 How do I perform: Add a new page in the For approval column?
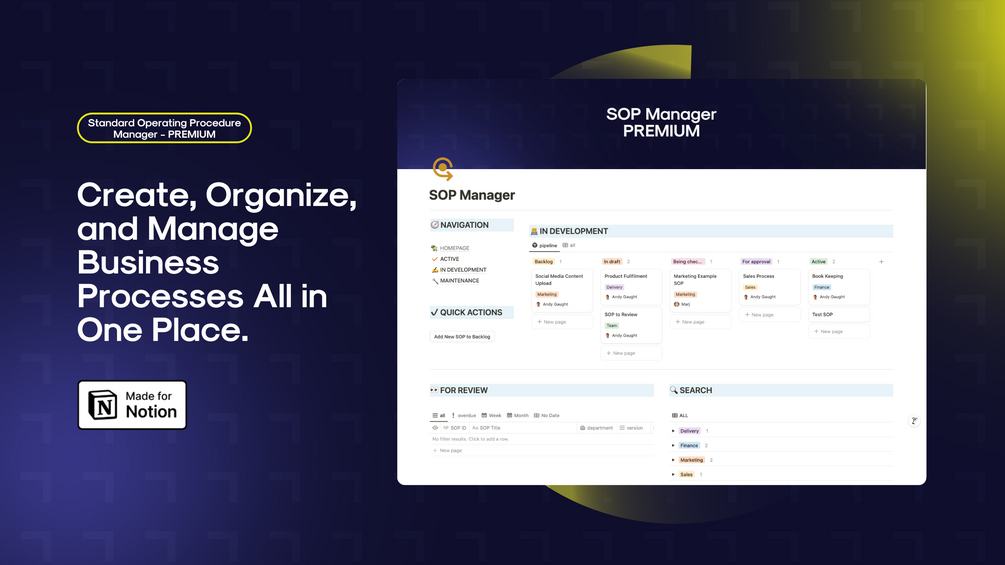coord(770,315)
